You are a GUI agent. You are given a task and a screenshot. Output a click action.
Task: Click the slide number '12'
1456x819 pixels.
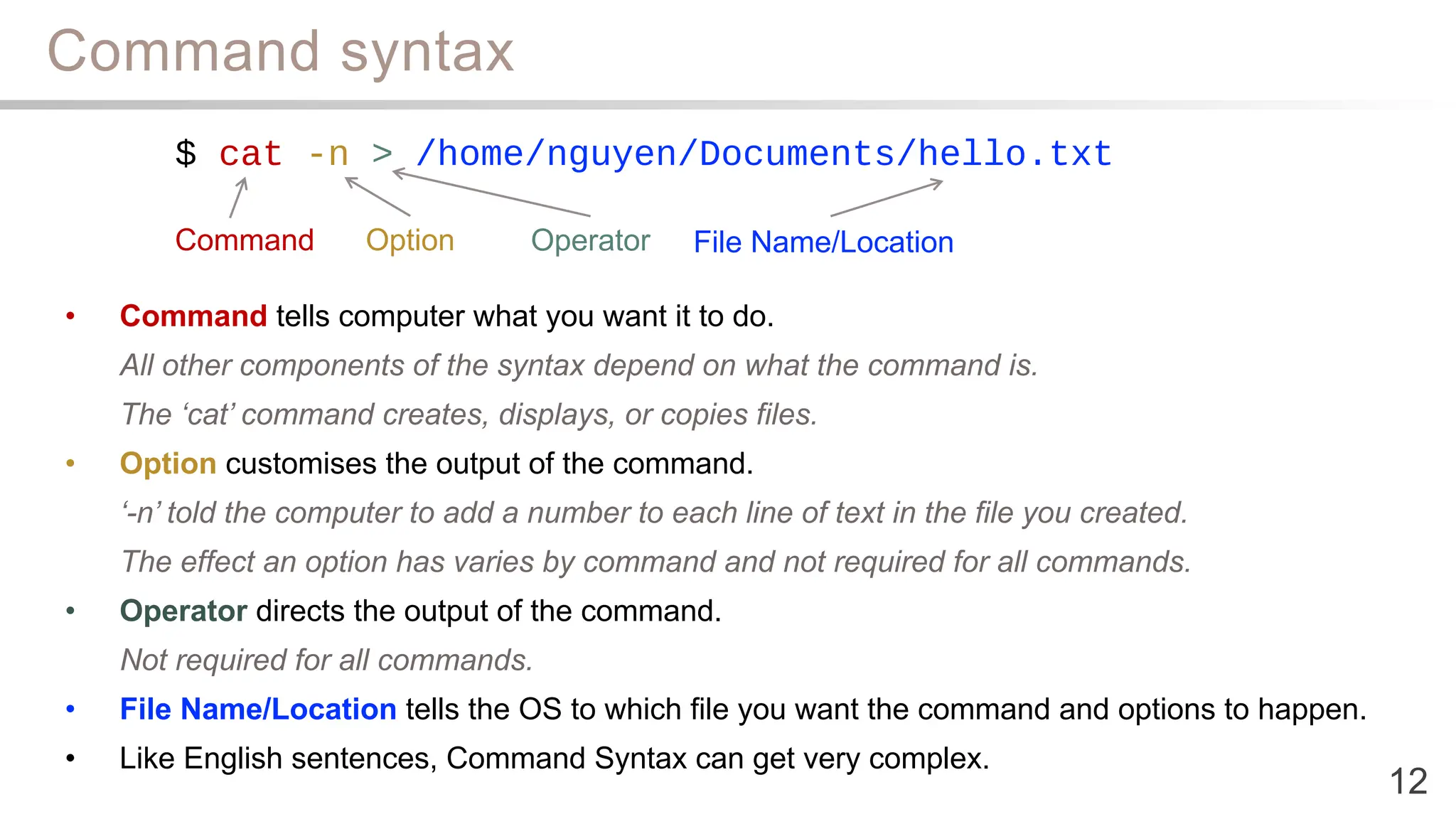[x=1408, y=781]
